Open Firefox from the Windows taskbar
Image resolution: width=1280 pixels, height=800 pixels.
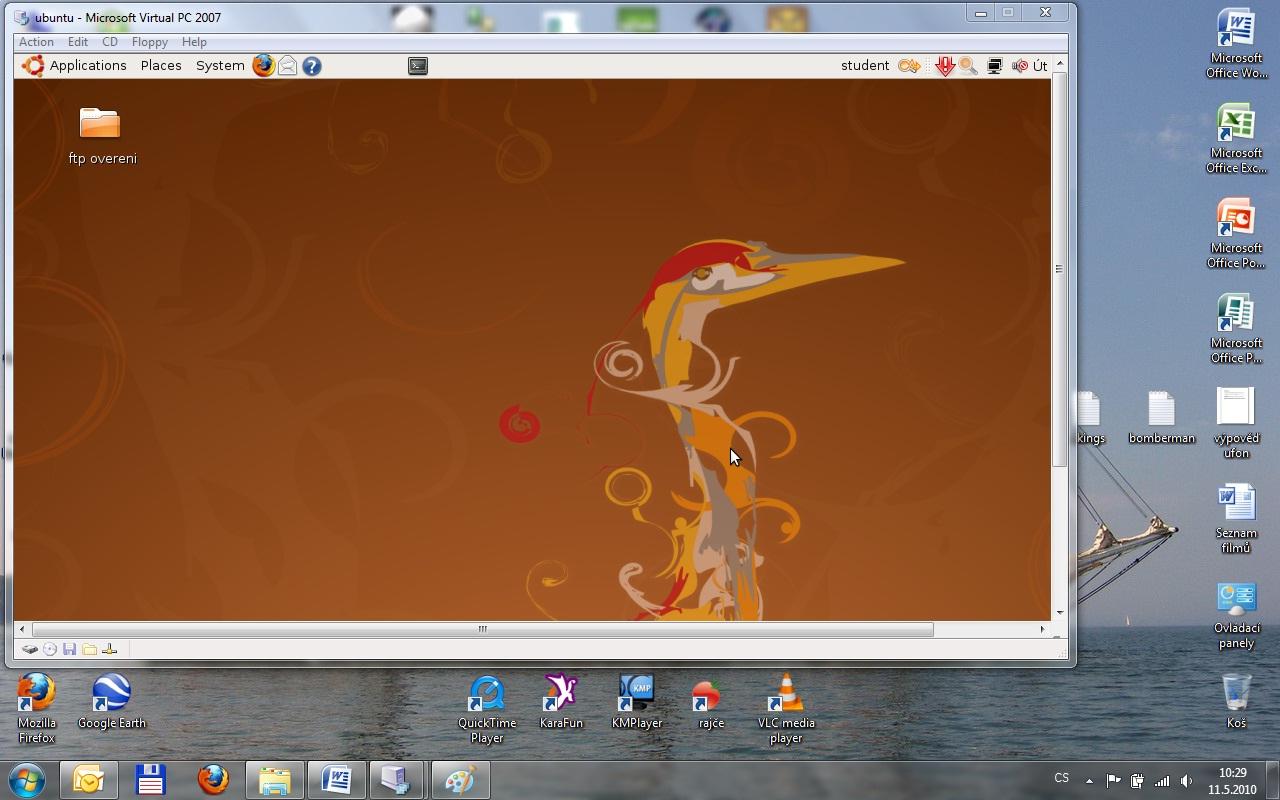click(x=212, y=780)
